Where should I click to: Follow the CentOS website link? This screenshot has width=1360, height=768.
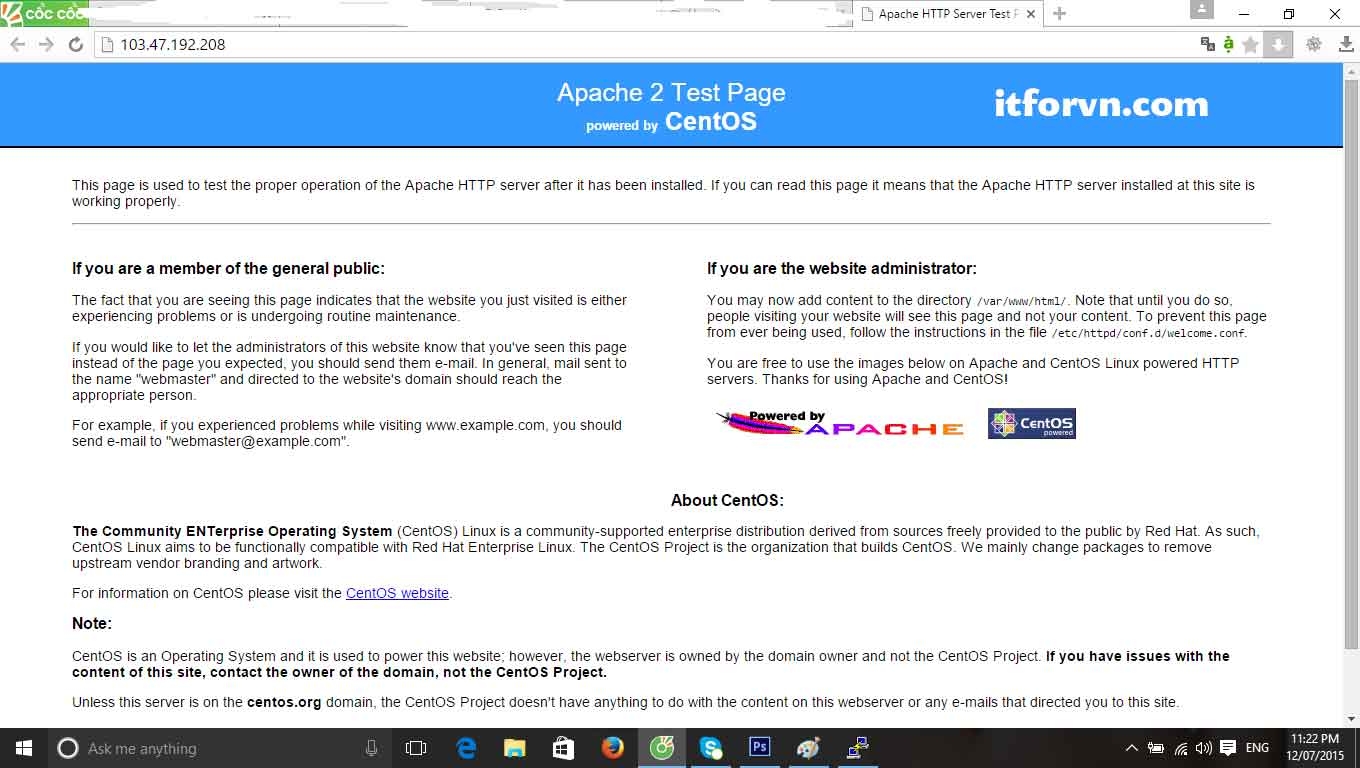click(x=397, y=593)
